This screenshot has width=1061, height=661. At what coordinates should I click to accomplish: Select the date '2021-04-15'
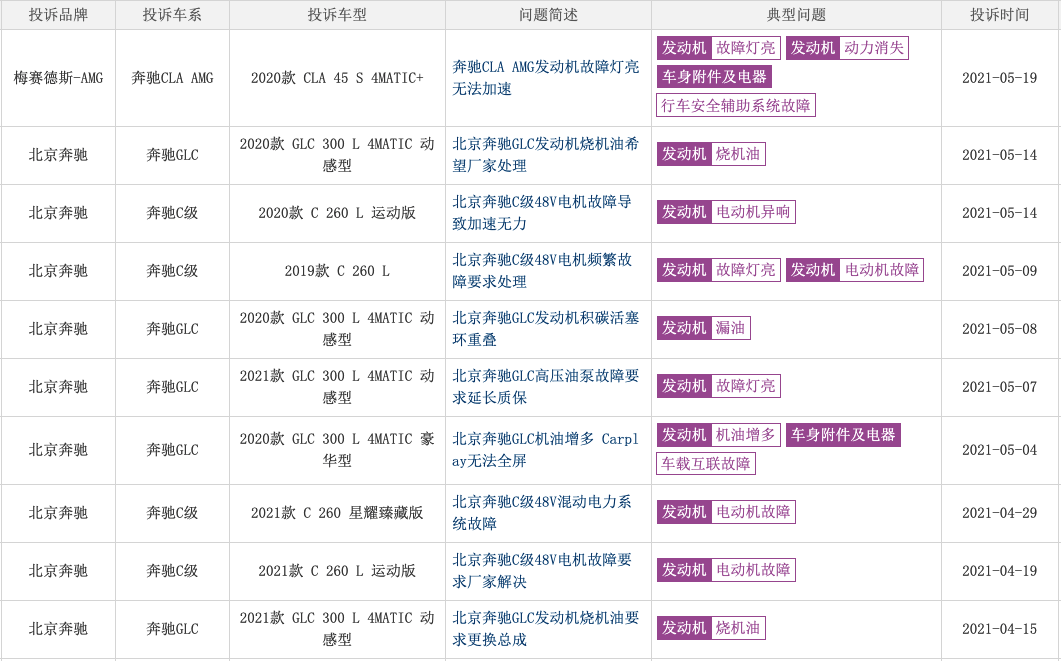click(x=999, y=629)
